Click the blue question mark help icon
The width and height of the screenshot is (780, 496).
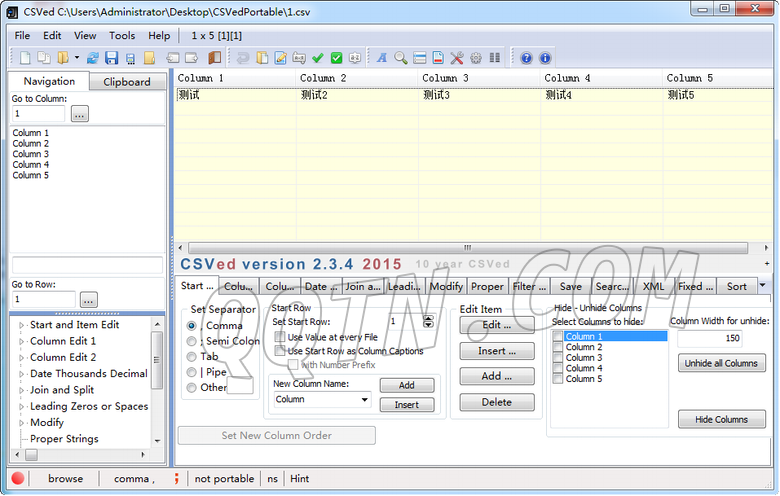tap(526, 58)
